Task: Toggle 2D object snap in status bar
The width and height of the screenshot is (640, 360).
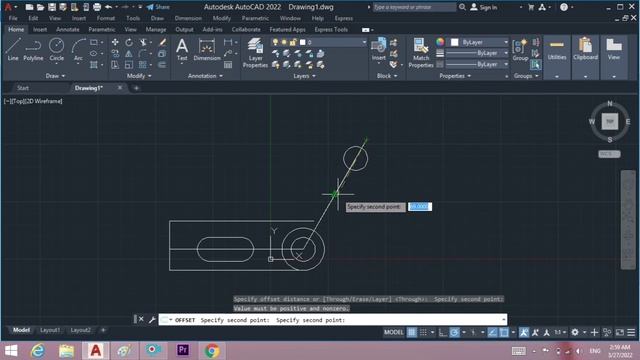Action: [x=504, y=332]
